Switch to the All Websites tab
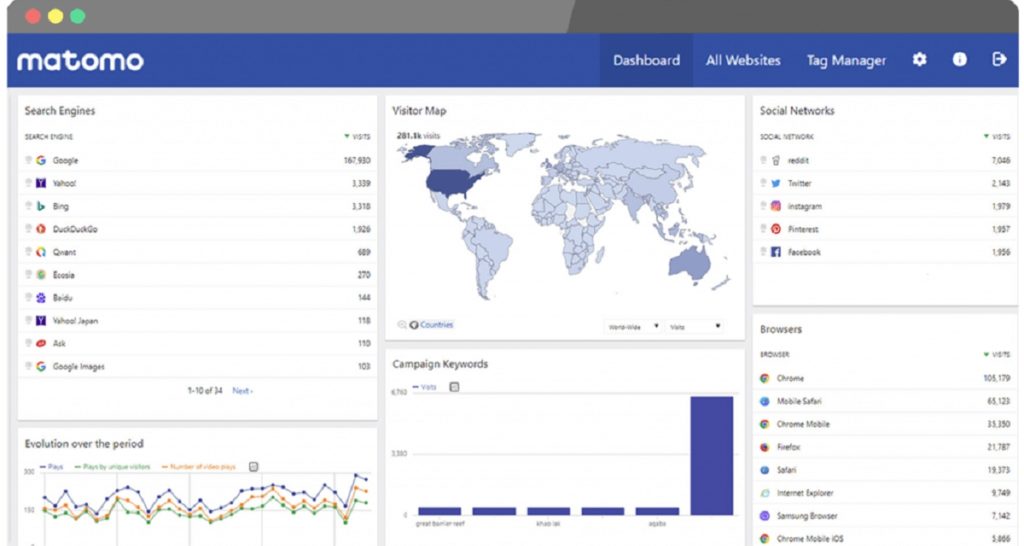 tap(743, 60)
